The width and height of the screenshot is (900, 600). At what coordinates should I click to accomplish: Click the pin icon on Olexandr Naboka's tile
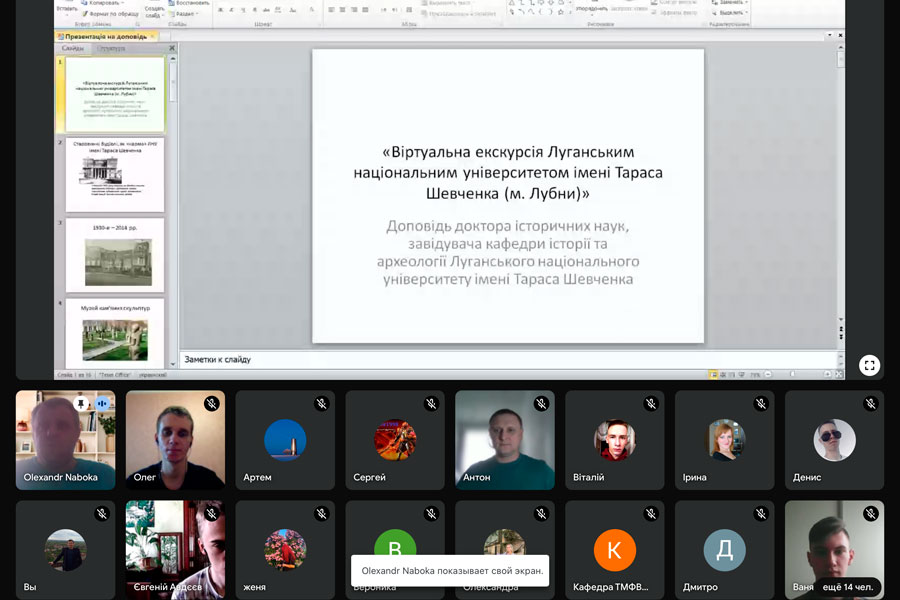82,404
